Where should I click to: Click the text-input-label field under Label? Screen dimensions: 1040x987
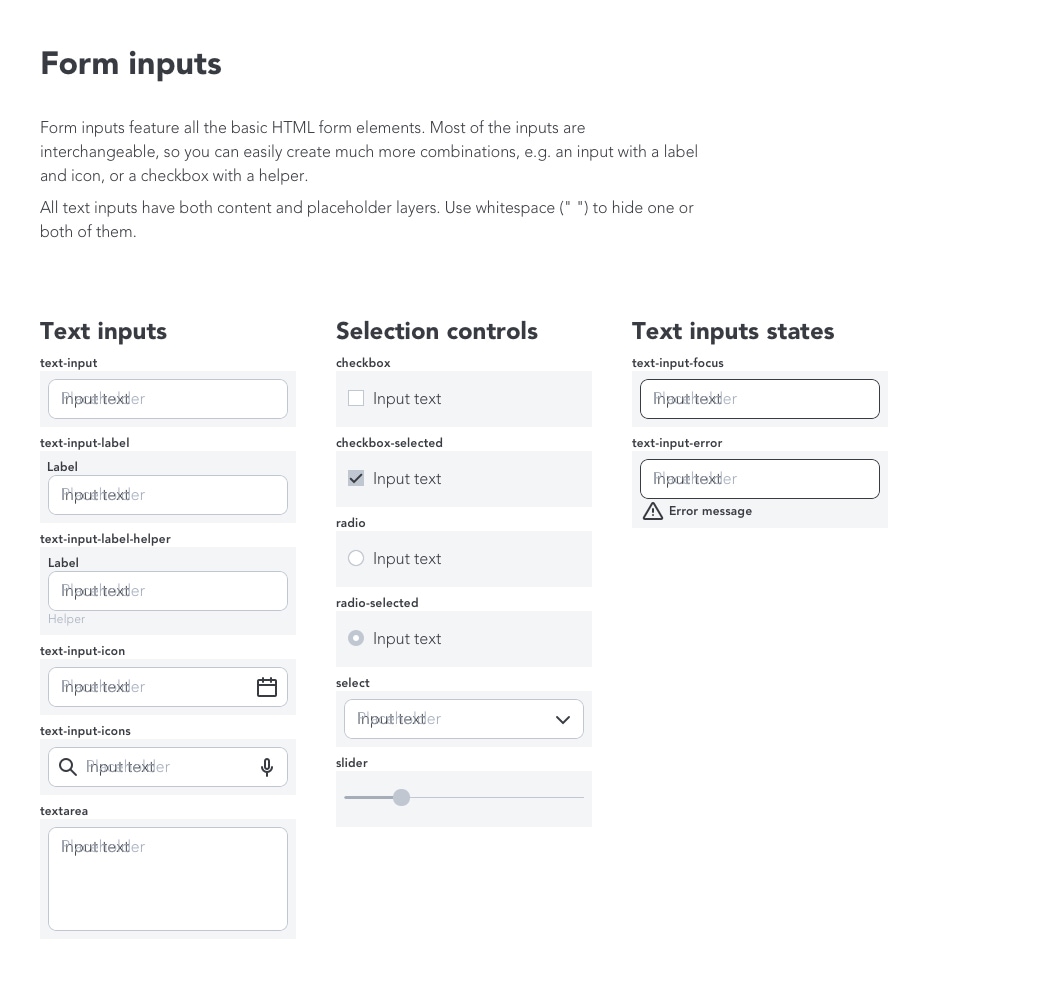coord(168,495)
